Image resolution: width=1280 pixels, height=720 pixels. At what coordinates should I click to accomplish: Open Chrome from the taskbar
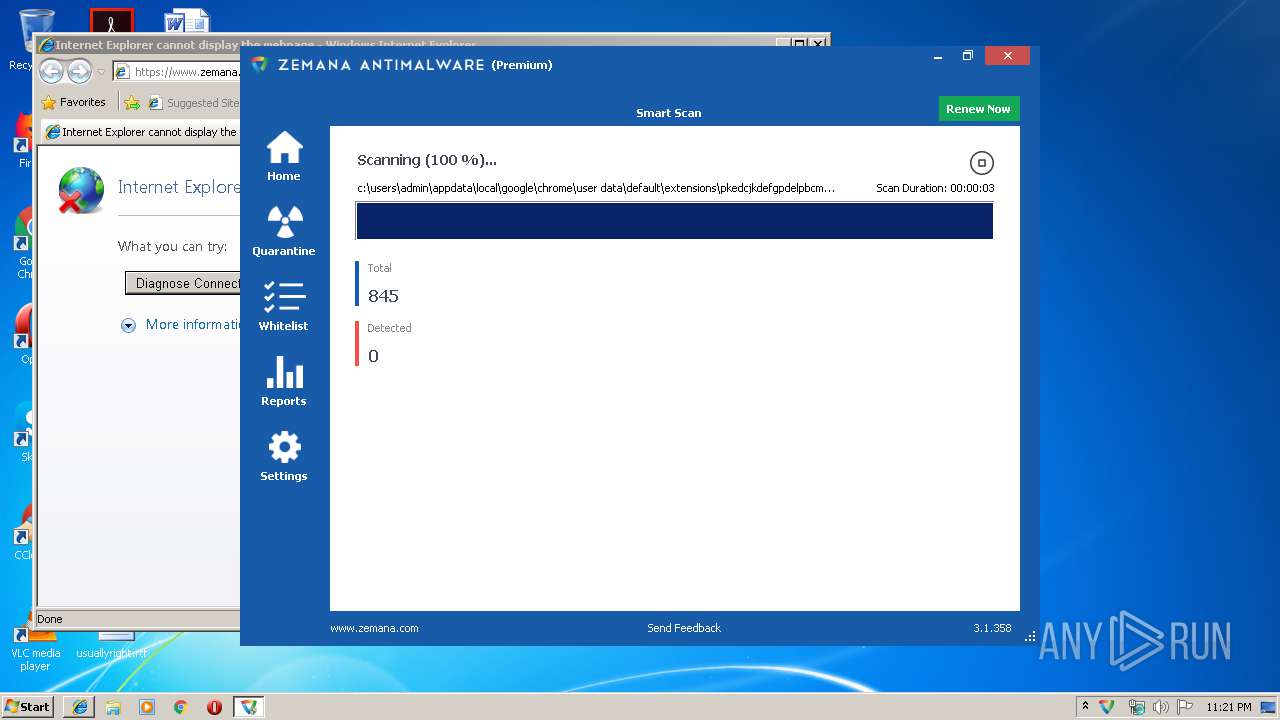181,706
